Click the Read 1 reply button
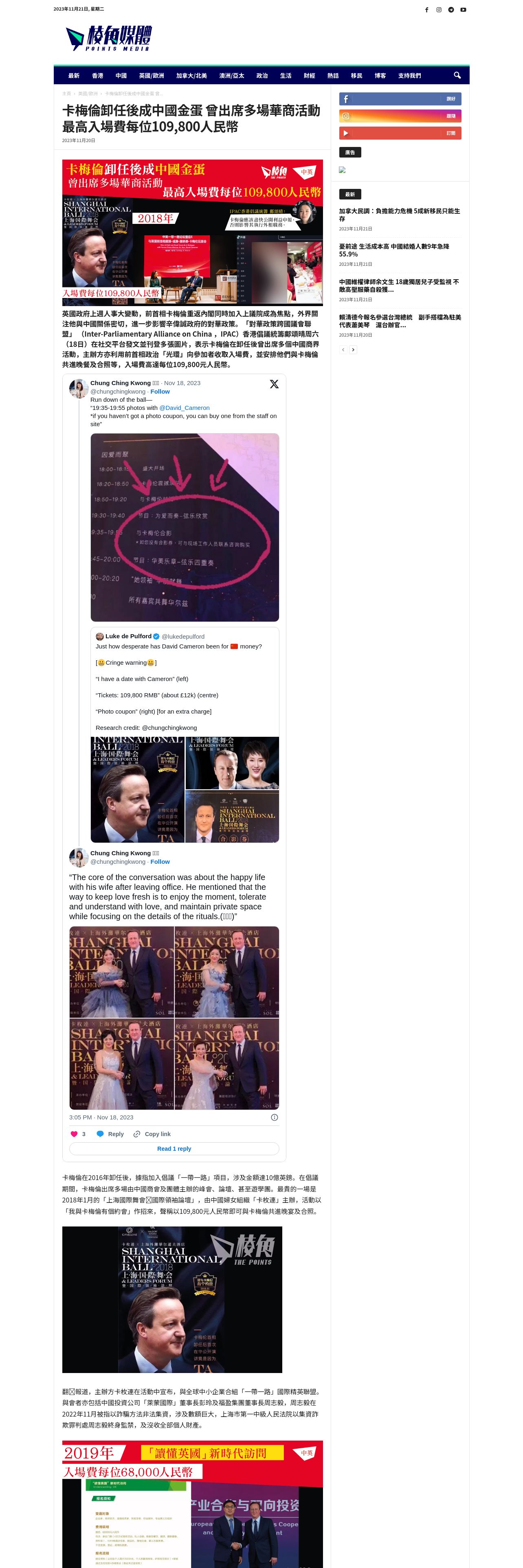Image resolution: width=523 pixels, height=1568 pixels. point(174,1149)
